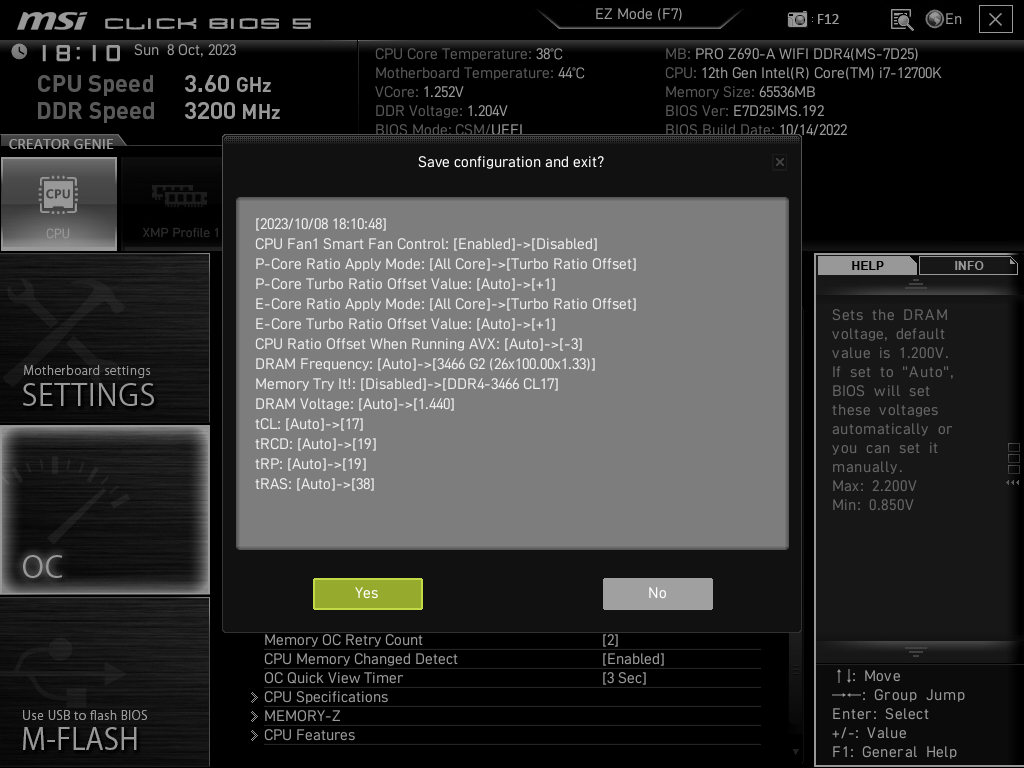Exit BIOS with the top-right X button
The width and height of the screenshot is (1024, 768).
pyautogui.click(x=995, y=19)
